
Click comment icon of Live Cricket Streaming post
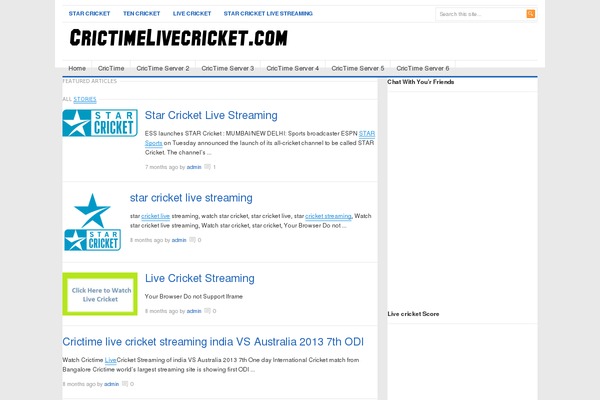point(207,310)
